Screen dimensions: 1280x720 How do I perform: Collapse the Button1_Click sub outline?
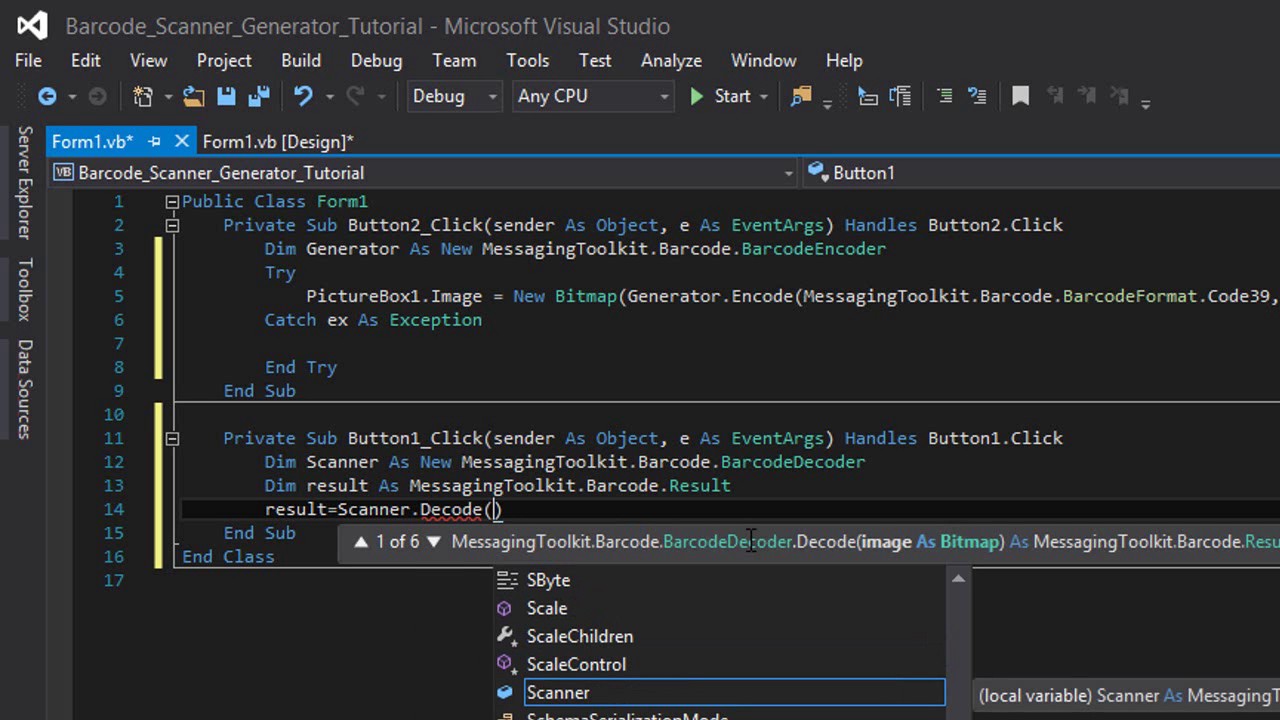pyautogui.click(x=172, y=438)
